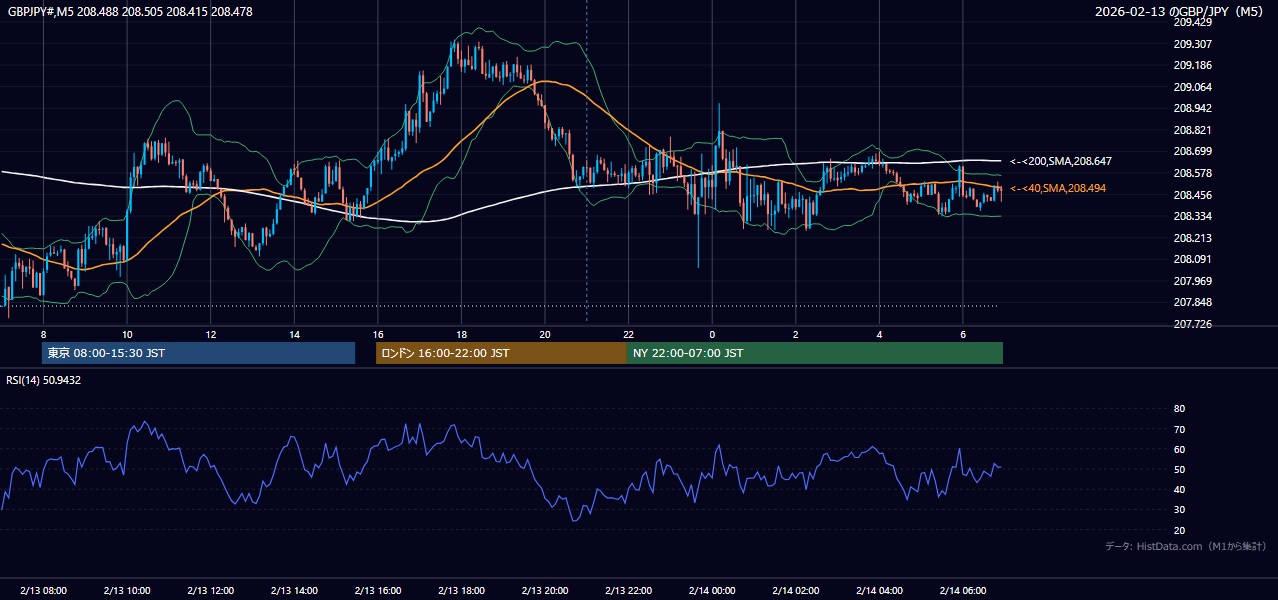Click price axis value 207.726
This screenshot has width=1278, height=600.
tap(1192, 324)
